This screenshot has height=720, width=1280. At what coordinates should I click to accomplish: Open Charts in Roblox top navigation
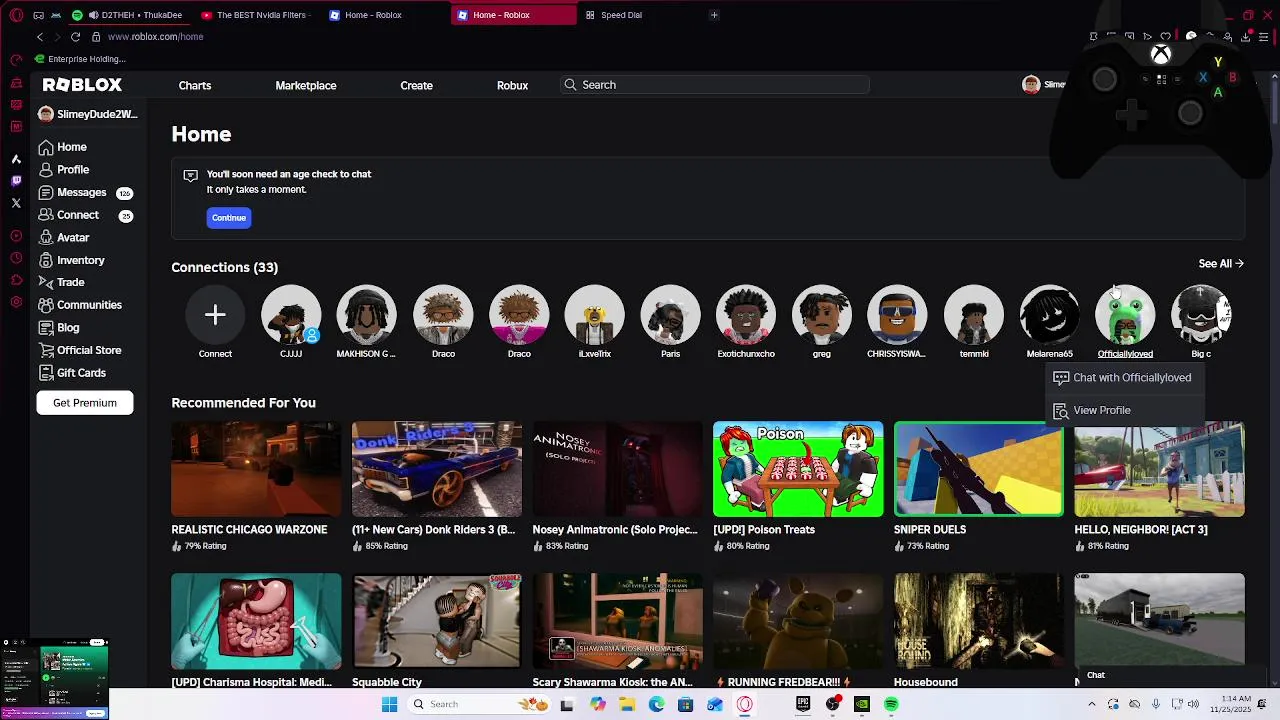tap(195, 85)
